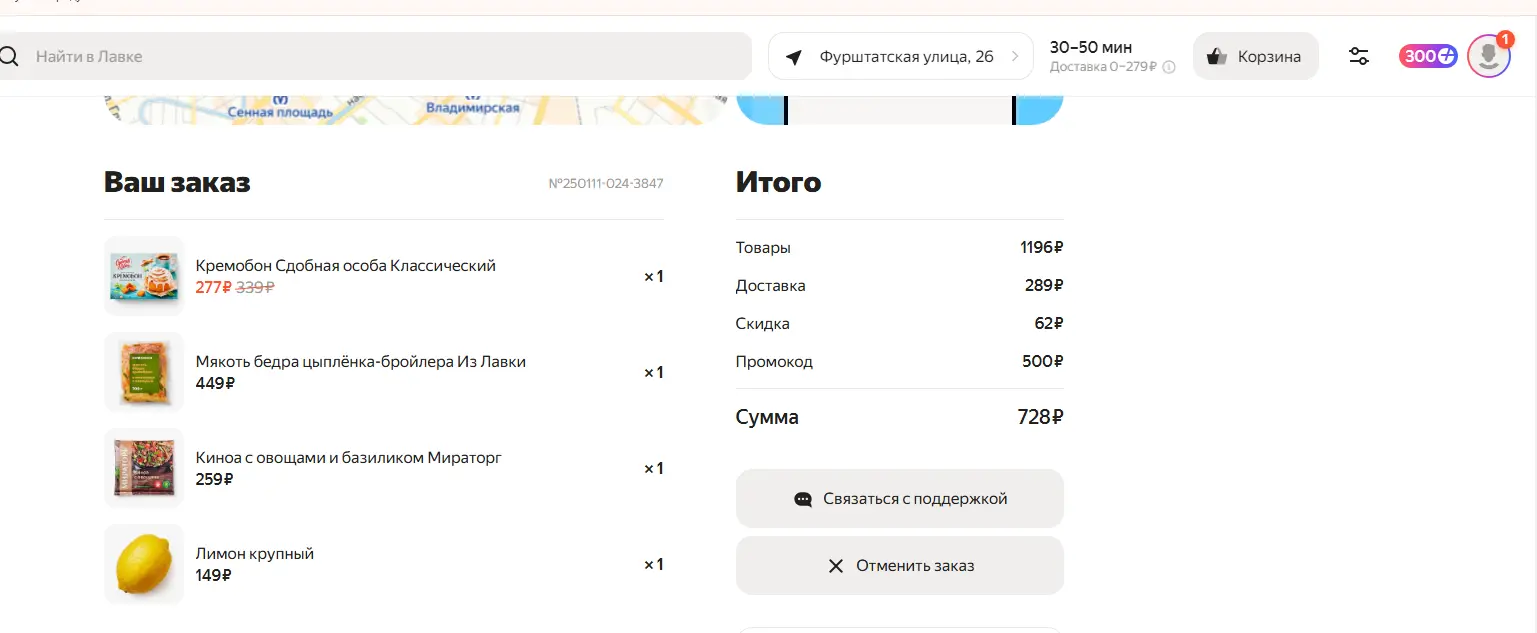Viewport: 1537px width, 633px height.
Task: Click the chat bubble icon for support
Action: [803, 499]
